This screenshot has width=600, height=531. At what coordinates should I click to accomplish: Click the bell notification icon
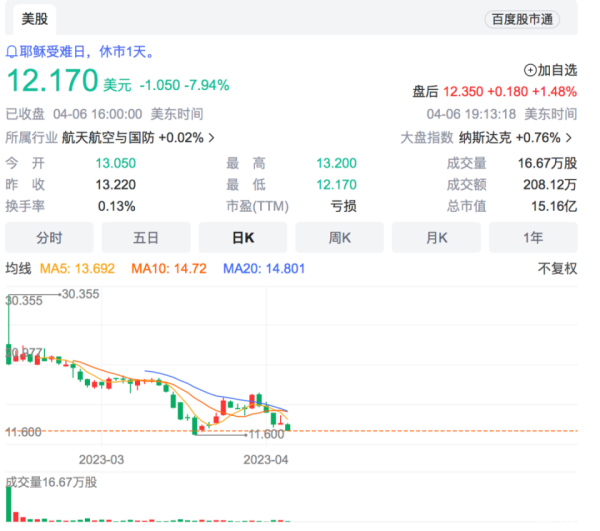[12, 51]
